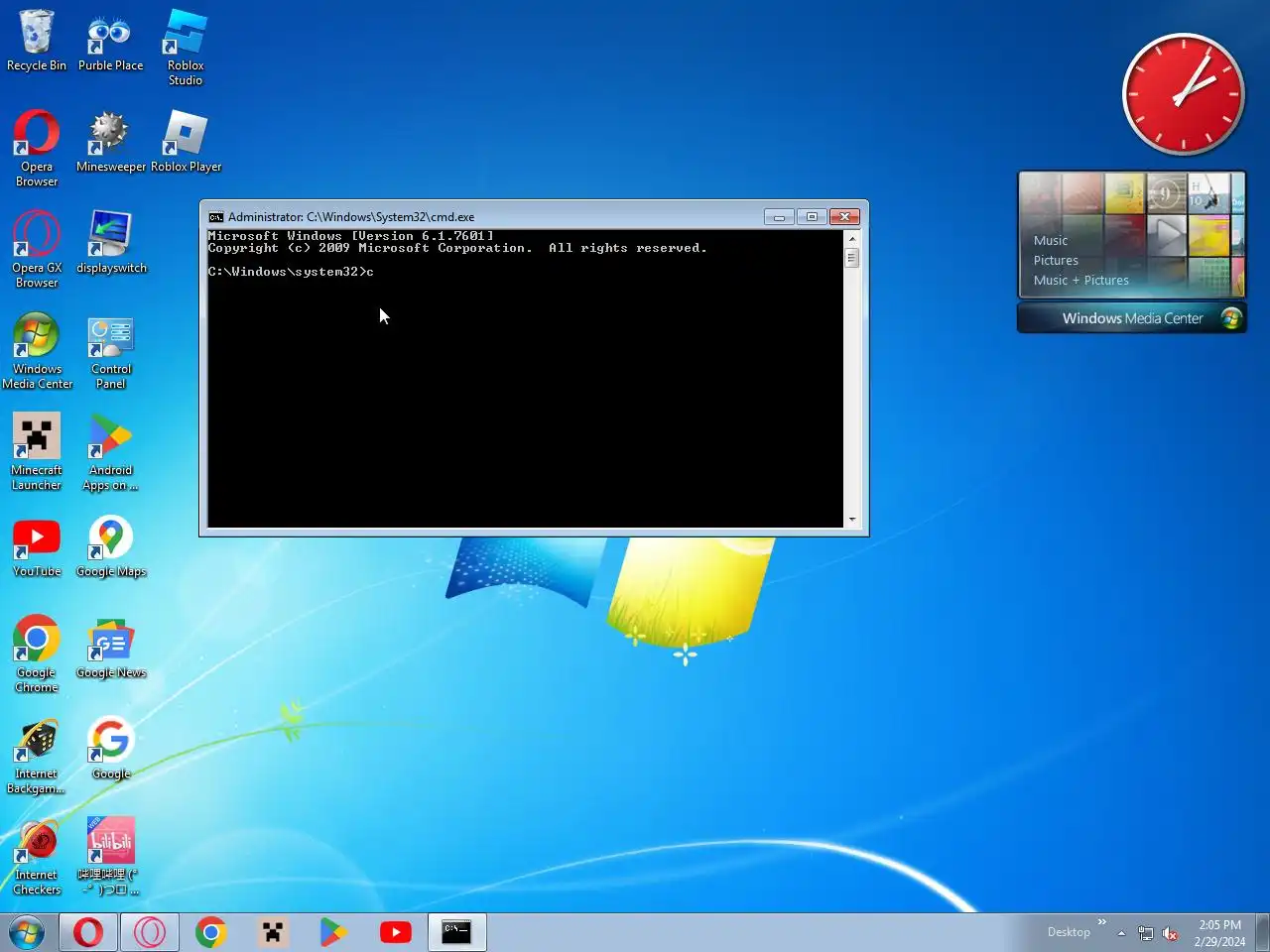Select the Google News desktop icon
1270x952 pixels.
[x=110, y=648]
